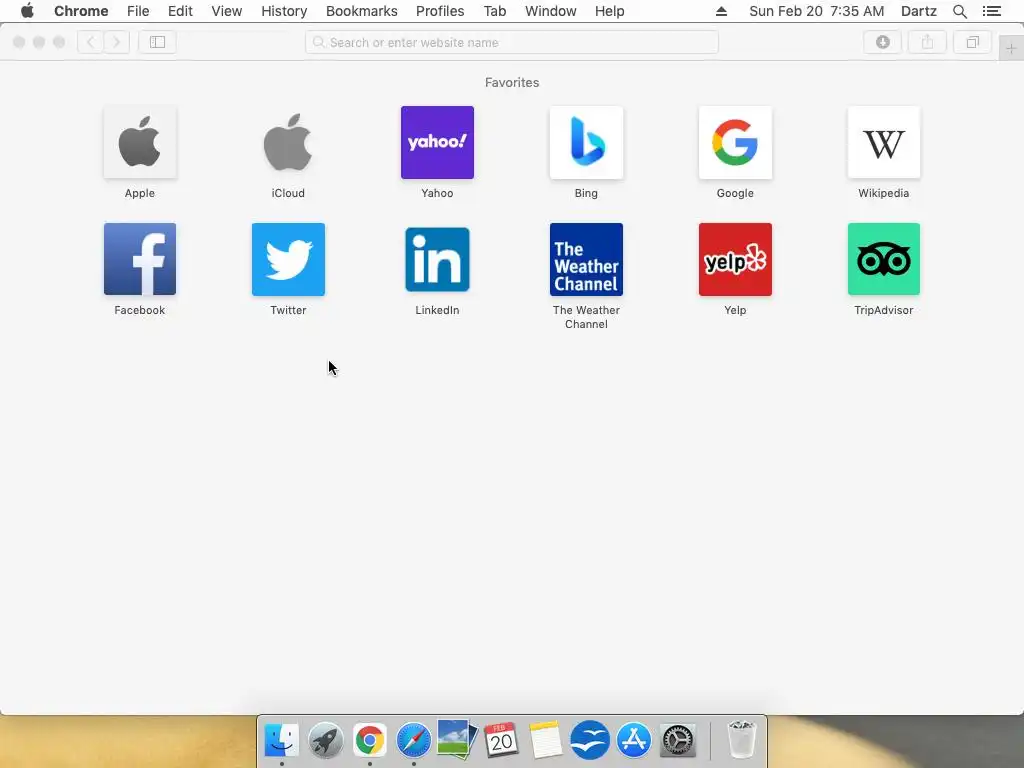The image size is (1024, 768).
Task: Click the eject icon in menu bar
Action: [722, 11]
